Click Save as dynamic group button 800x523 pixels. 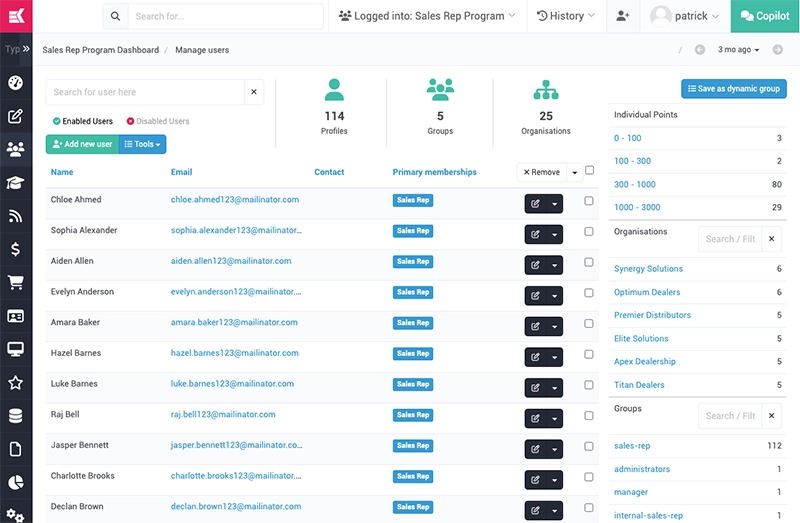(x=733, y=89)
